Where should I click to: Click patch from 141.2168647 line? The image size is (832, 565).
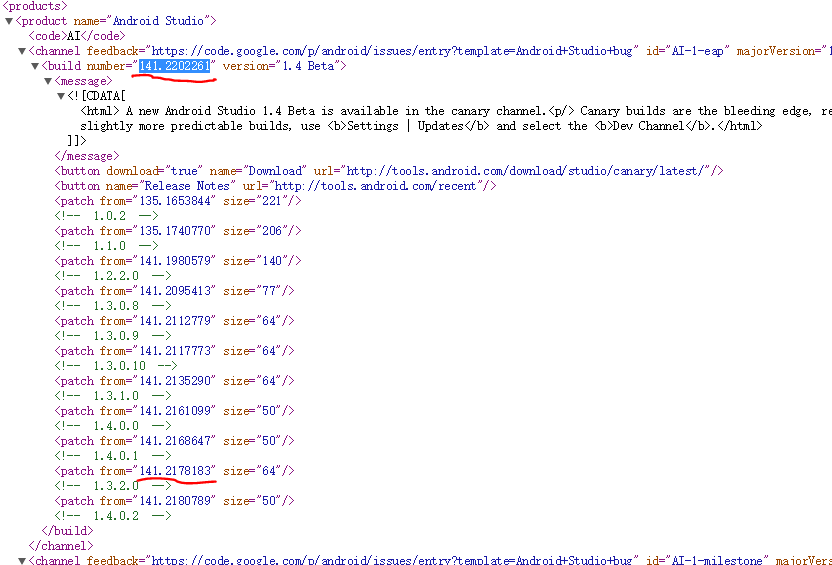175,441
